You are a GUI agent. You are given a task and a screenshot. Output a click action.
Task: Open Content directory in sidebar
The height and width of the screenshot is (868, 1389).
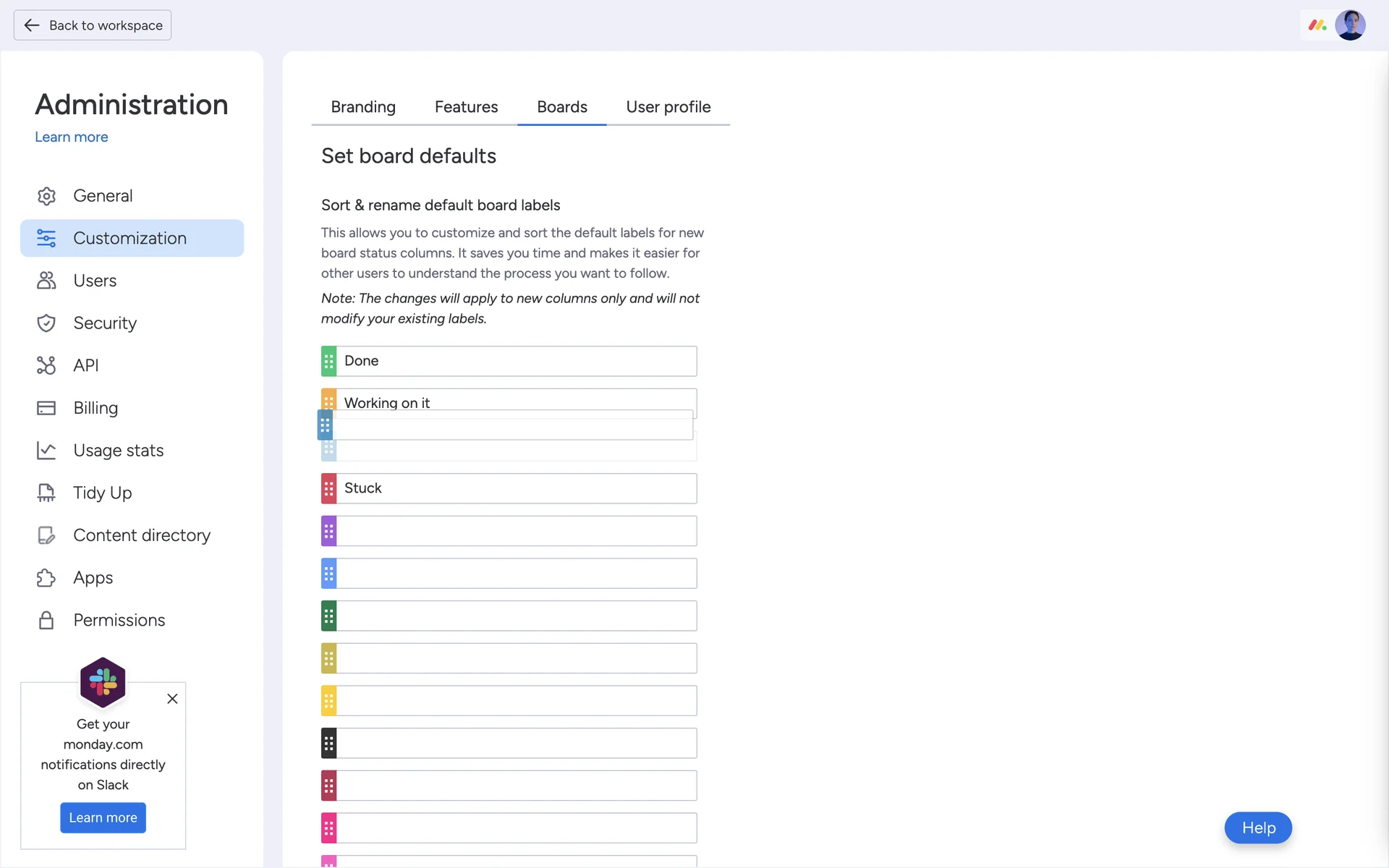(x=141, y=535)
